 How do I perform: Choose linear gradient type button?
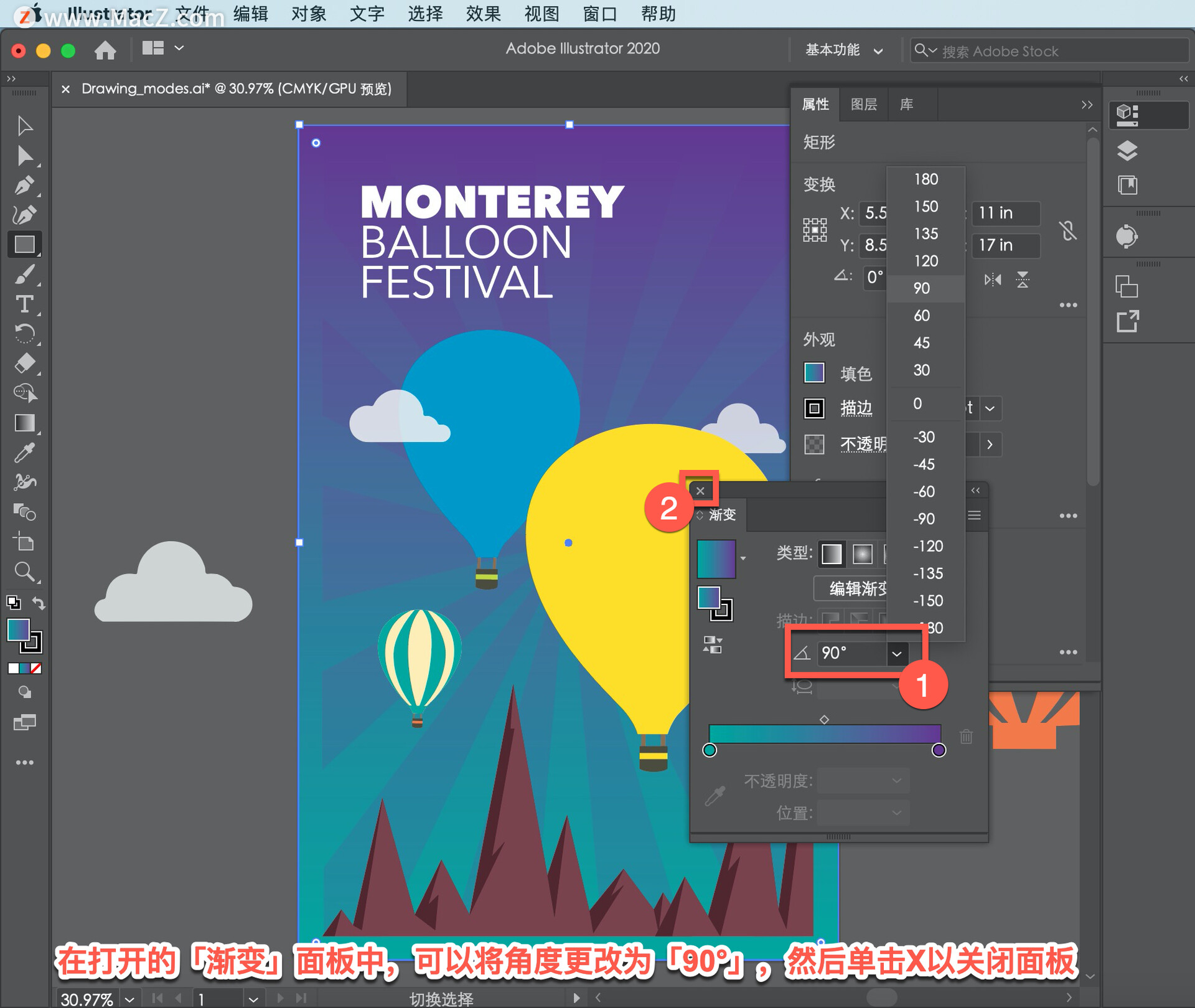832,553
